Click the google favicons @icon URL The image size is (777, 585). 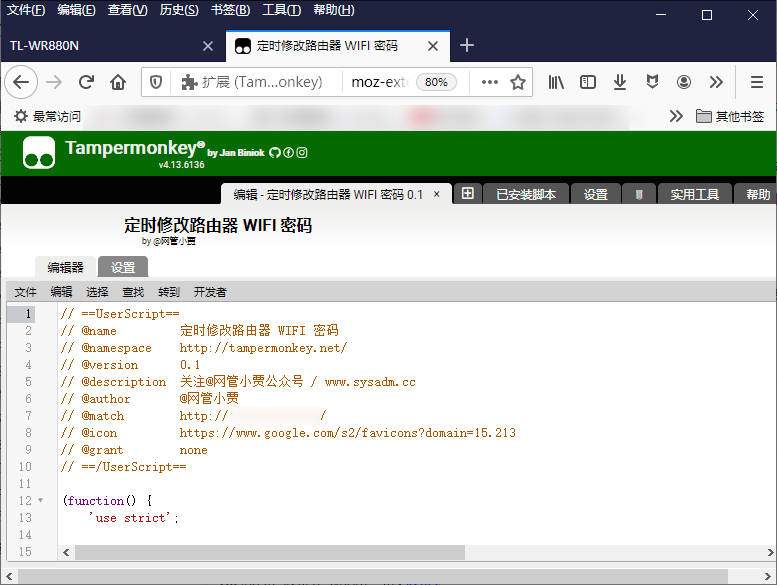tap(347, 433)
